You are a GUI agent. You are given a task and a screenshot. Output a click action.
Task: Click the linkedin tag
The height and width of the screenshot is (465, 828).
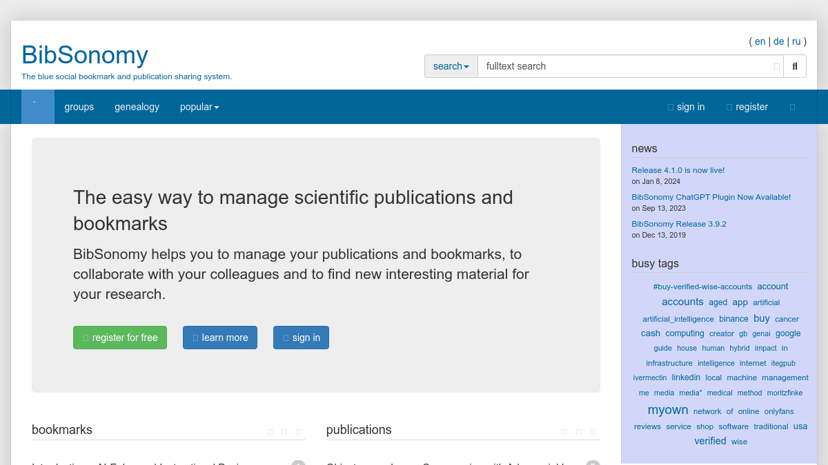[685, 377]
